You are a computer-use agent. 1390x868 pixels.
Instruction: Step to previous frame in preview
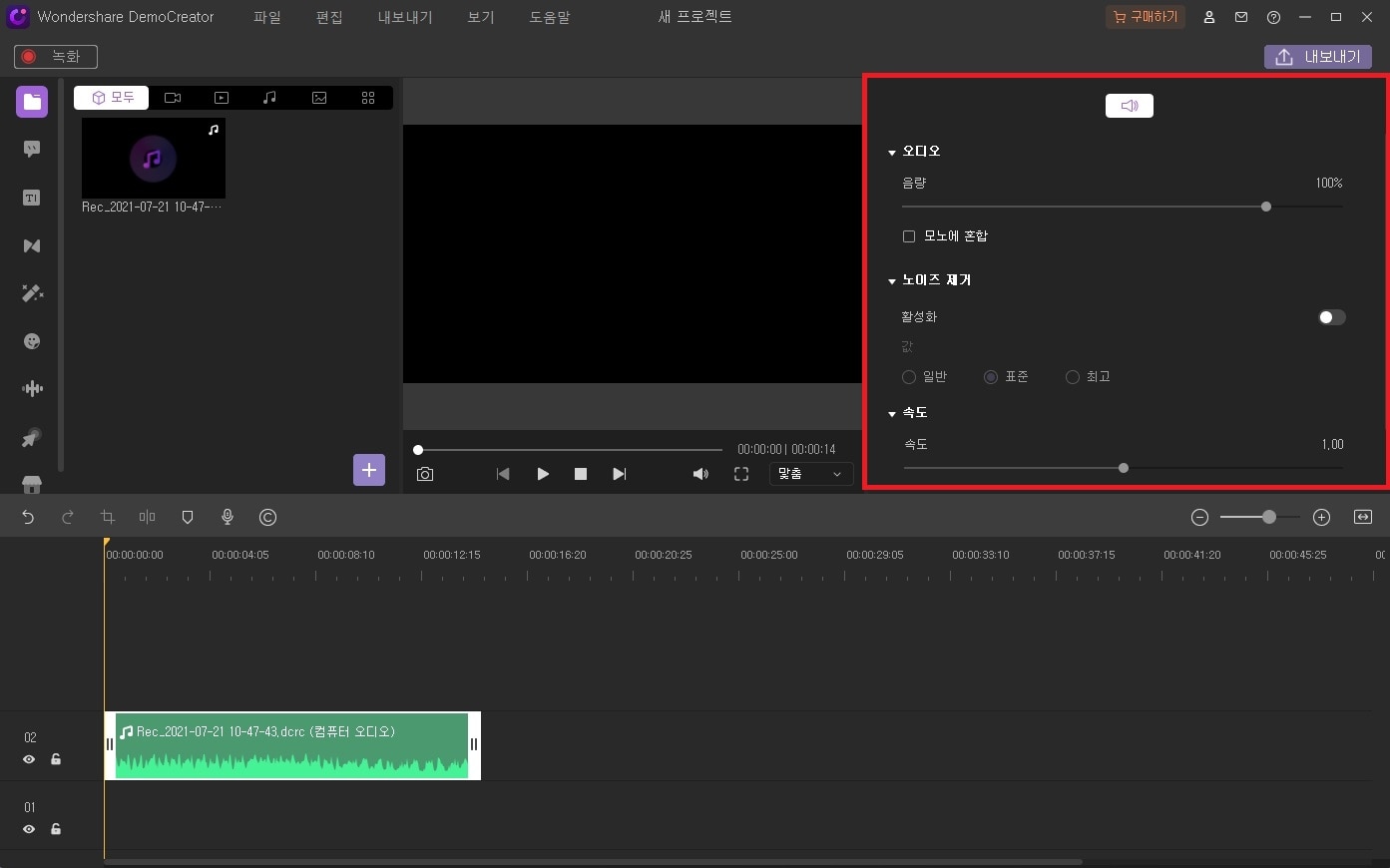pyautogui.click(x=503, y=474)
